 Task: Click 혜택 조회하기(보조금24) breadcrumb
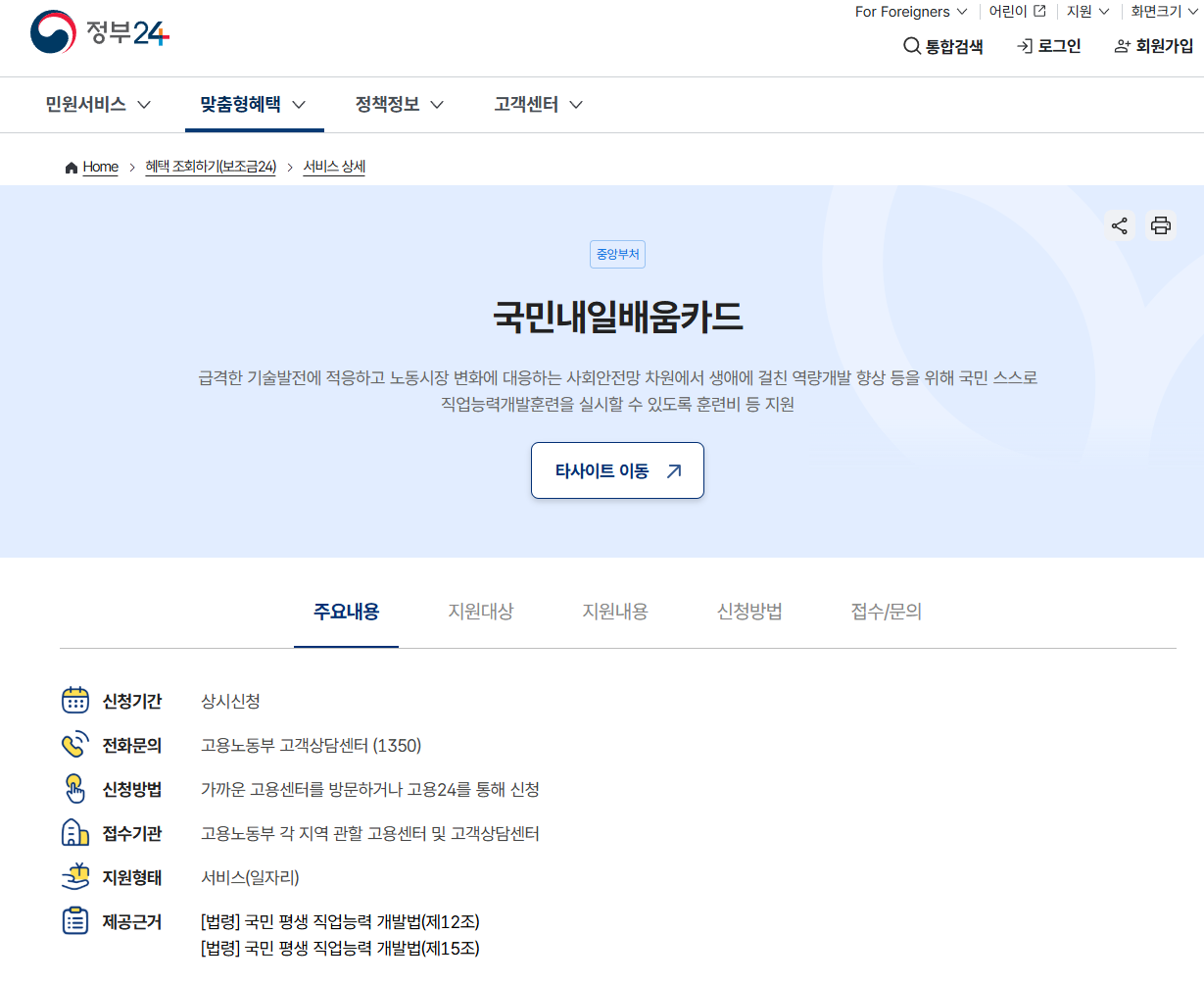[211, 168]
